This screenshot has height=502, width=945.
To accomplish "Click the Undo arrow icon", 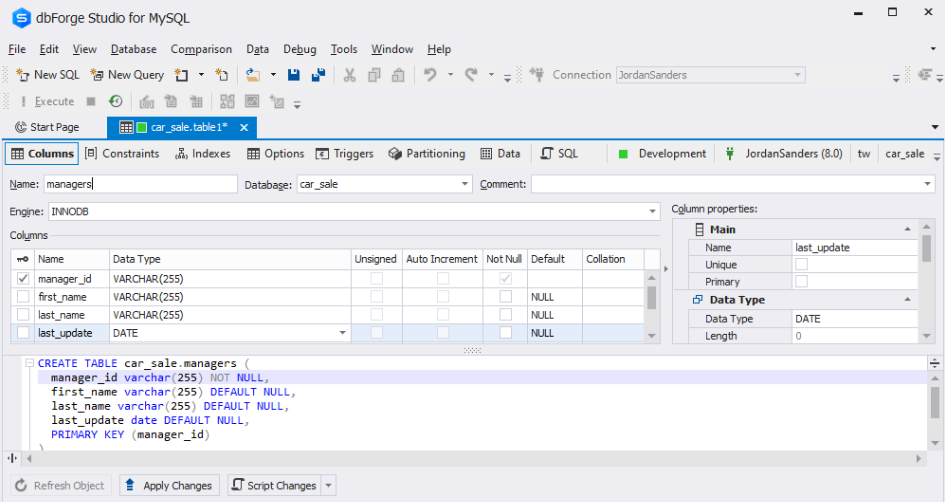I will 430,75.
